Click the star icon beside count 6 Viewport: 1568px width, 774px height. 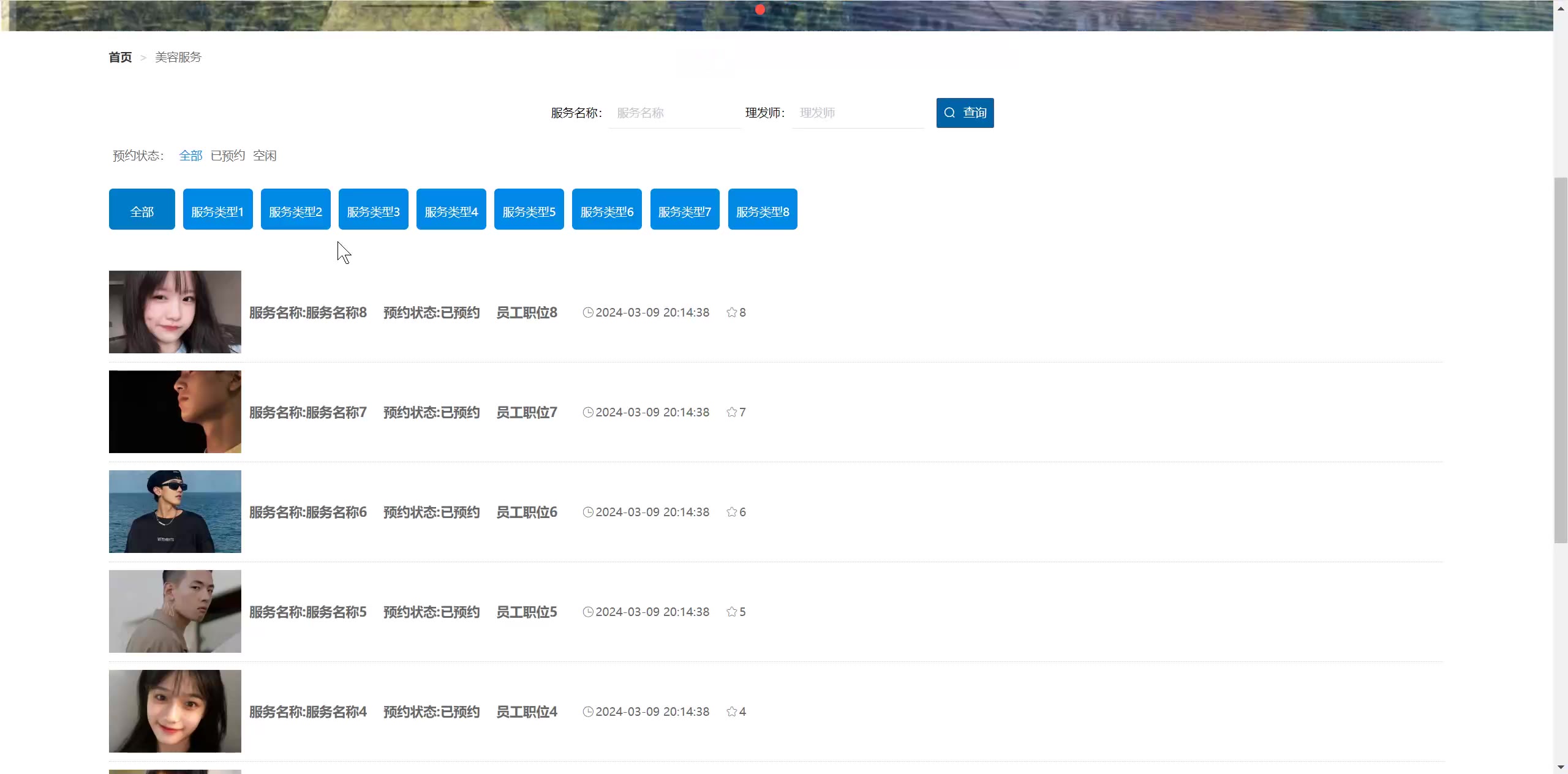(x=731, y=512)
